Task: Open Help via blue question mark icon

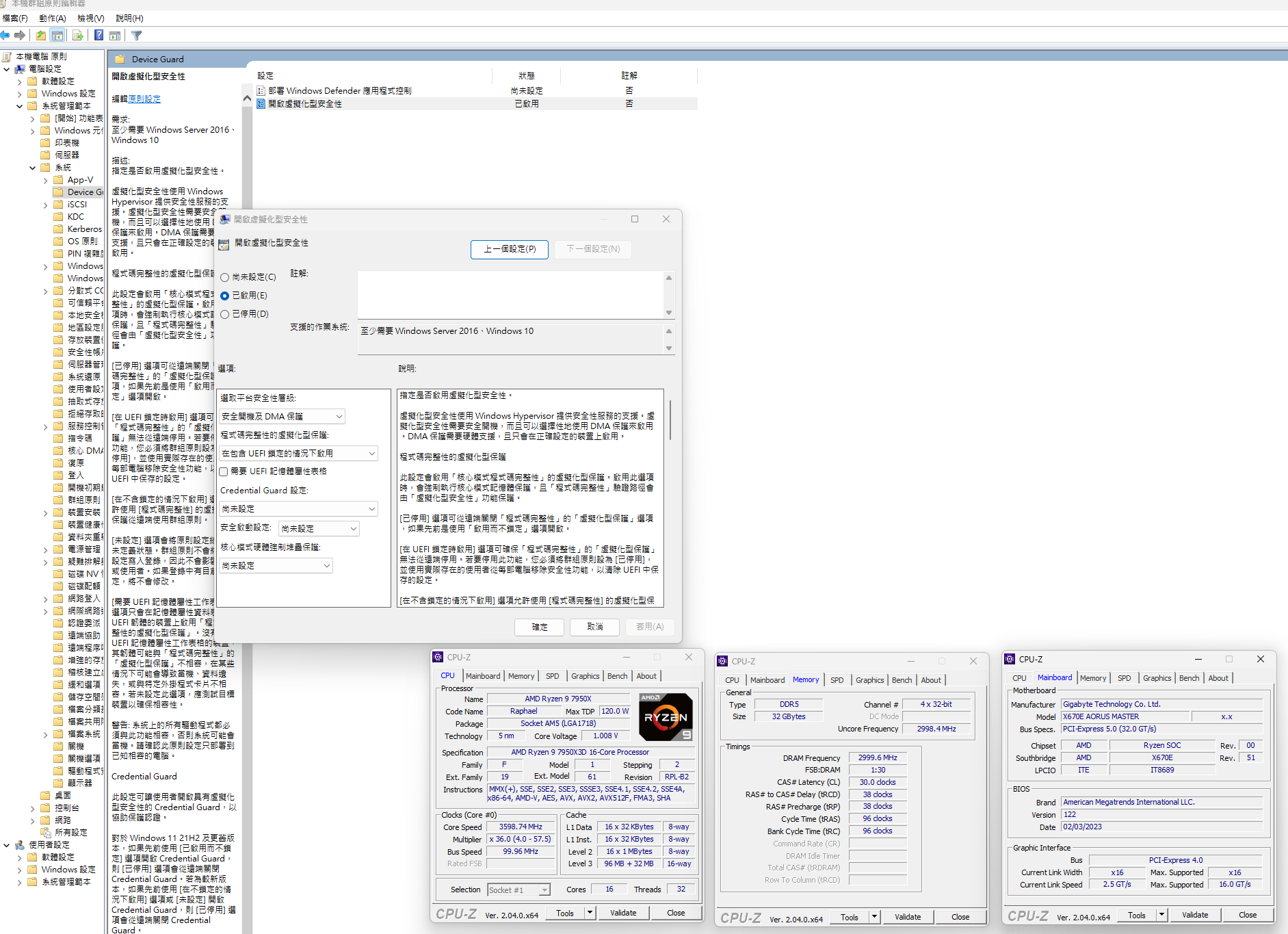Action: [99, 35]
